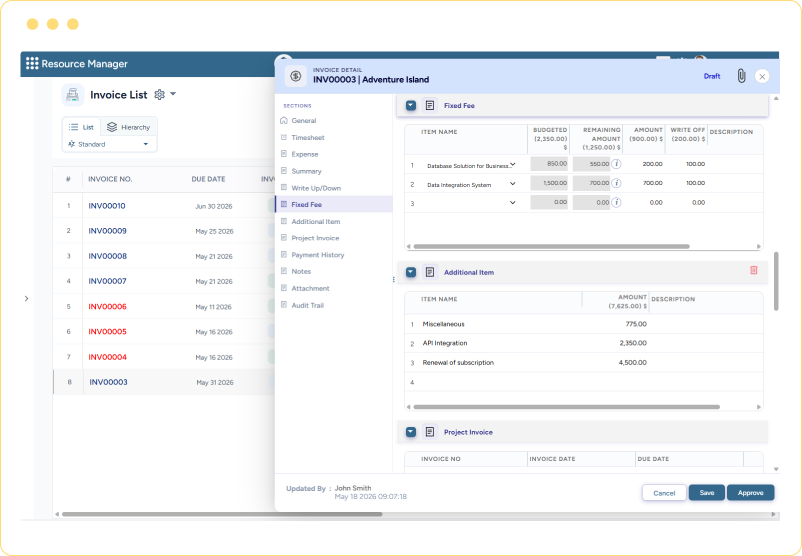Go to Payment History section

tap(318, 255)
